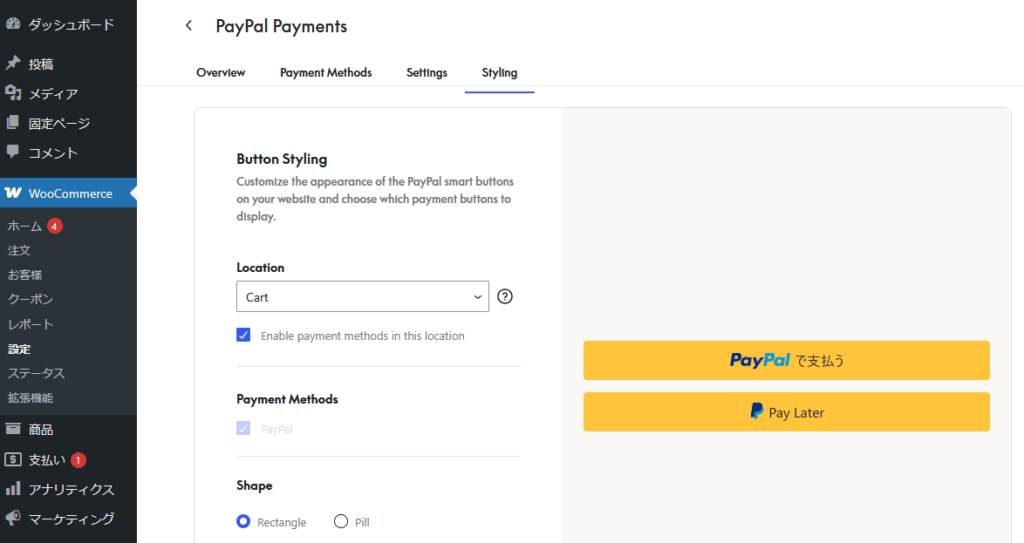Open the help tooltip beside Location

[x=505, y=297]
